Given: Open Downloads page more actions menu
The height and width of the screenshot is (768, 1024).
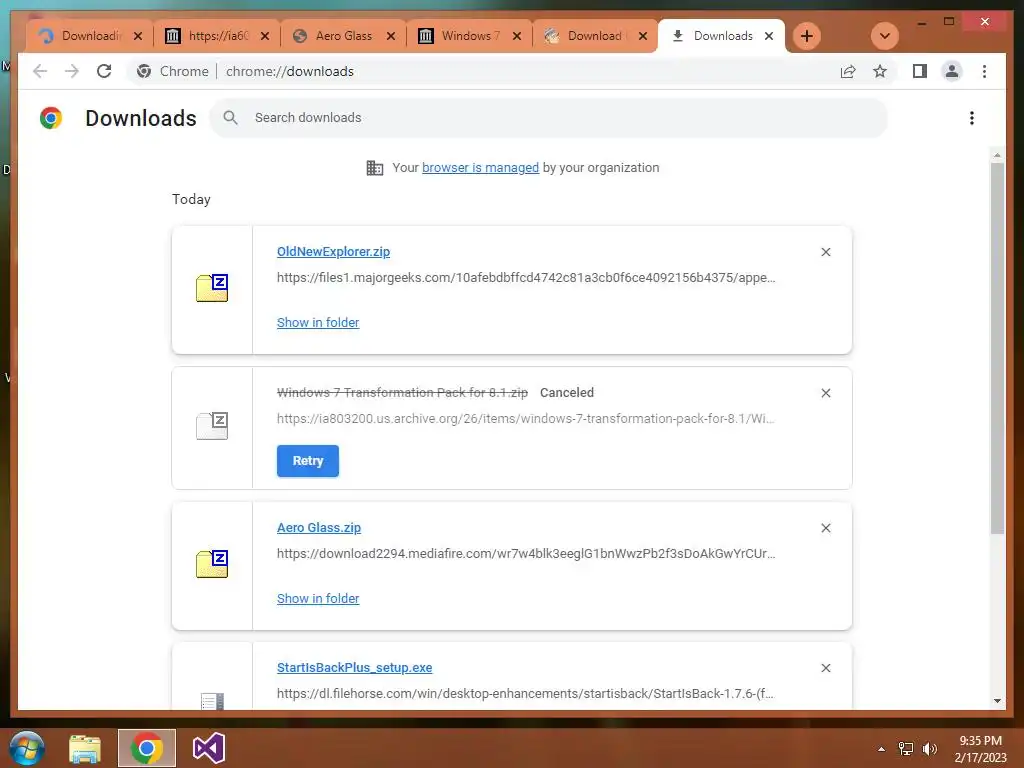Looking at the screenshot, I should click(x=972, y=118).
